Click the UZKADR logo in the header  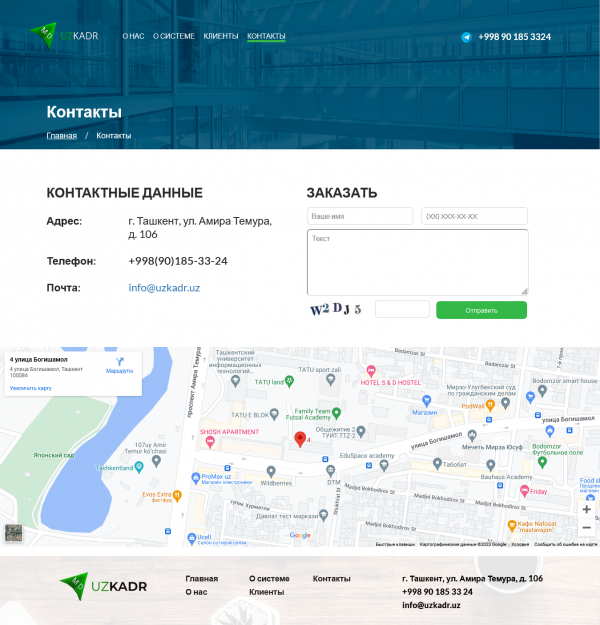[x=64, y=36]
